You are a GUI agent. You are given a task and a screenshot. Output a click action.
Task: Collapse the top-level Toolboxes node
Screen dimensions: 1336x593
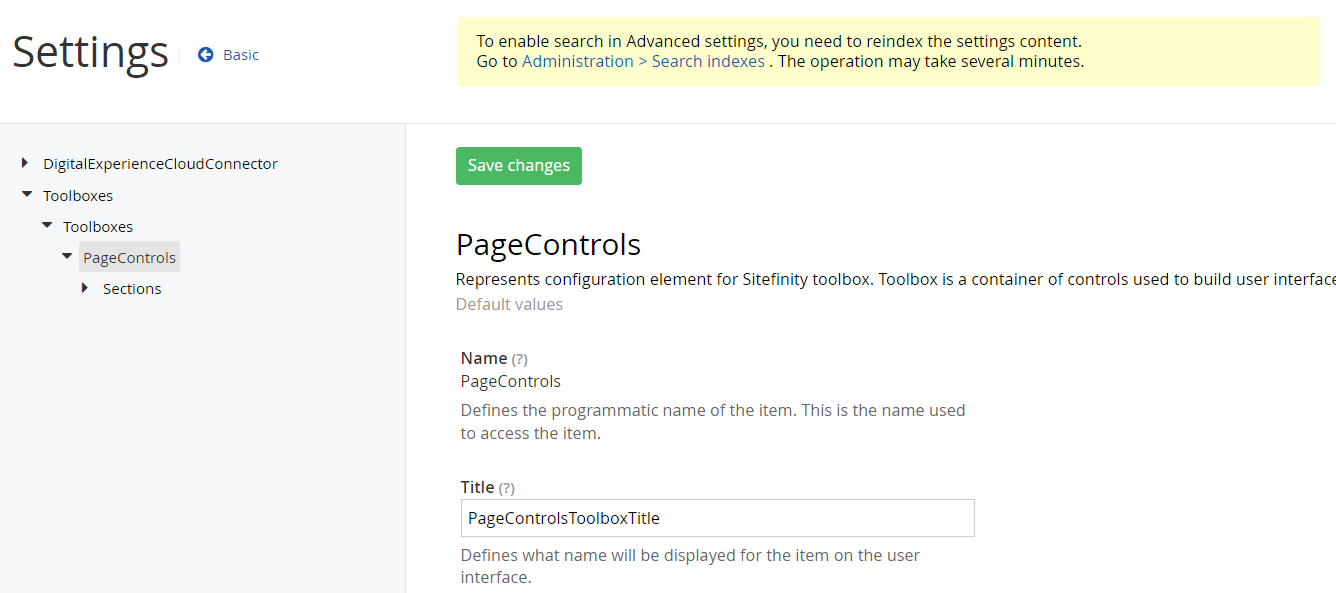click(26, 194)
